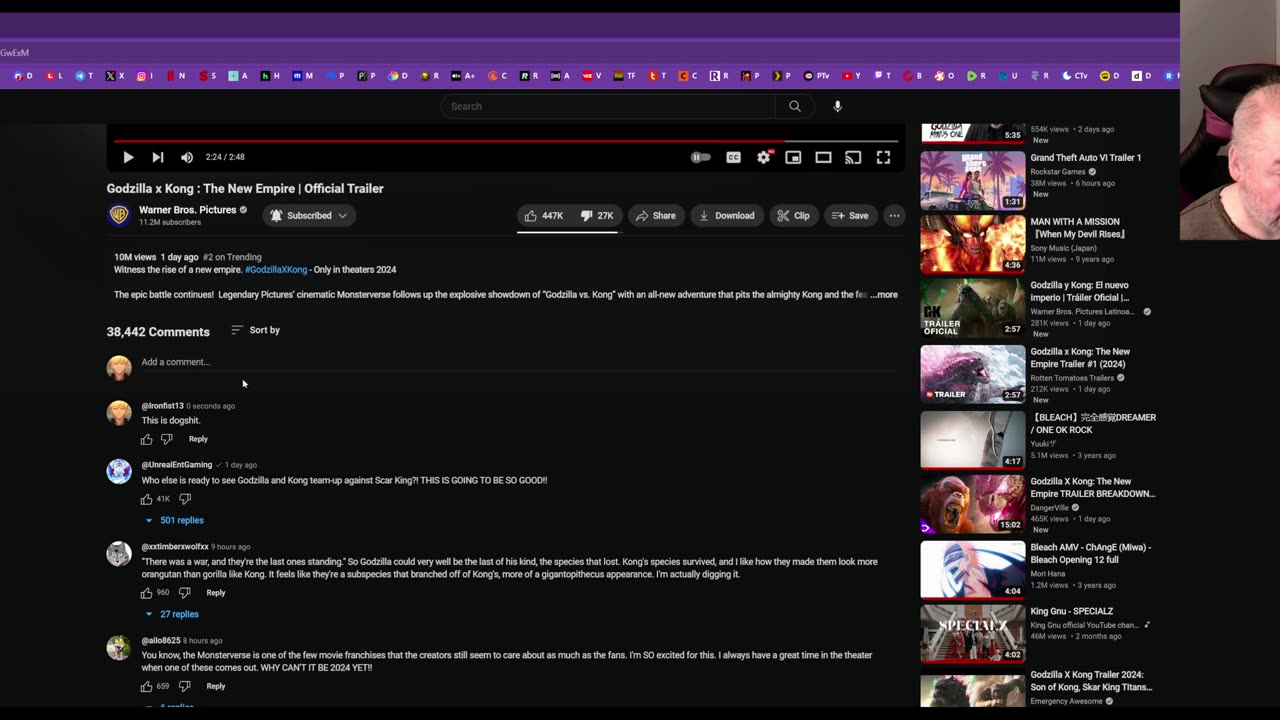Open the Subscribed notification dropdown
Viewport: 1280px width, 720px height.
[x=309, y=215]
